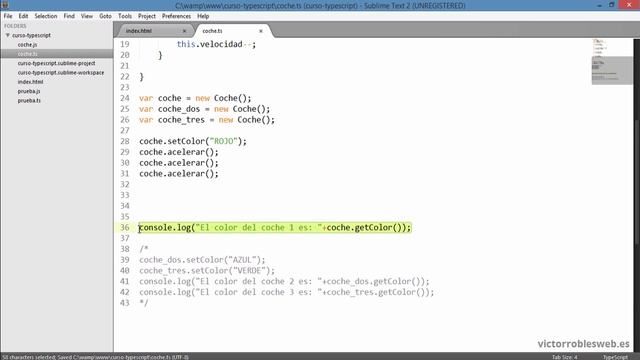Change TypeScript syntax in status bar

coord(616,357)
